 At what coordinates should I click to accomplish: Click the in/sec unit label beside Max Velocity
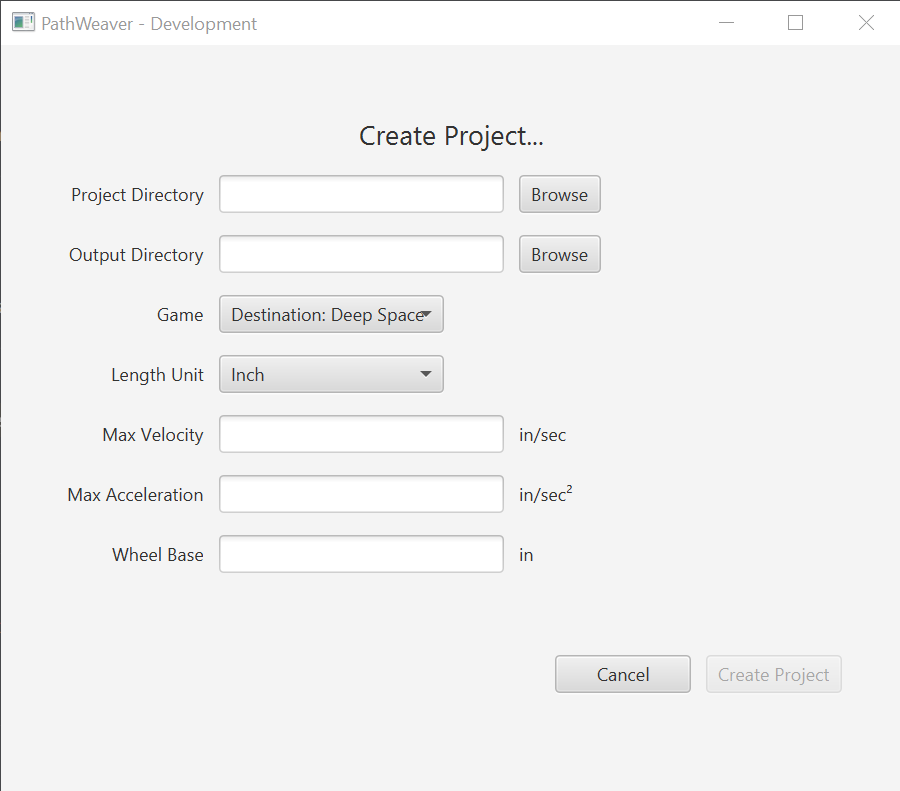542,435
